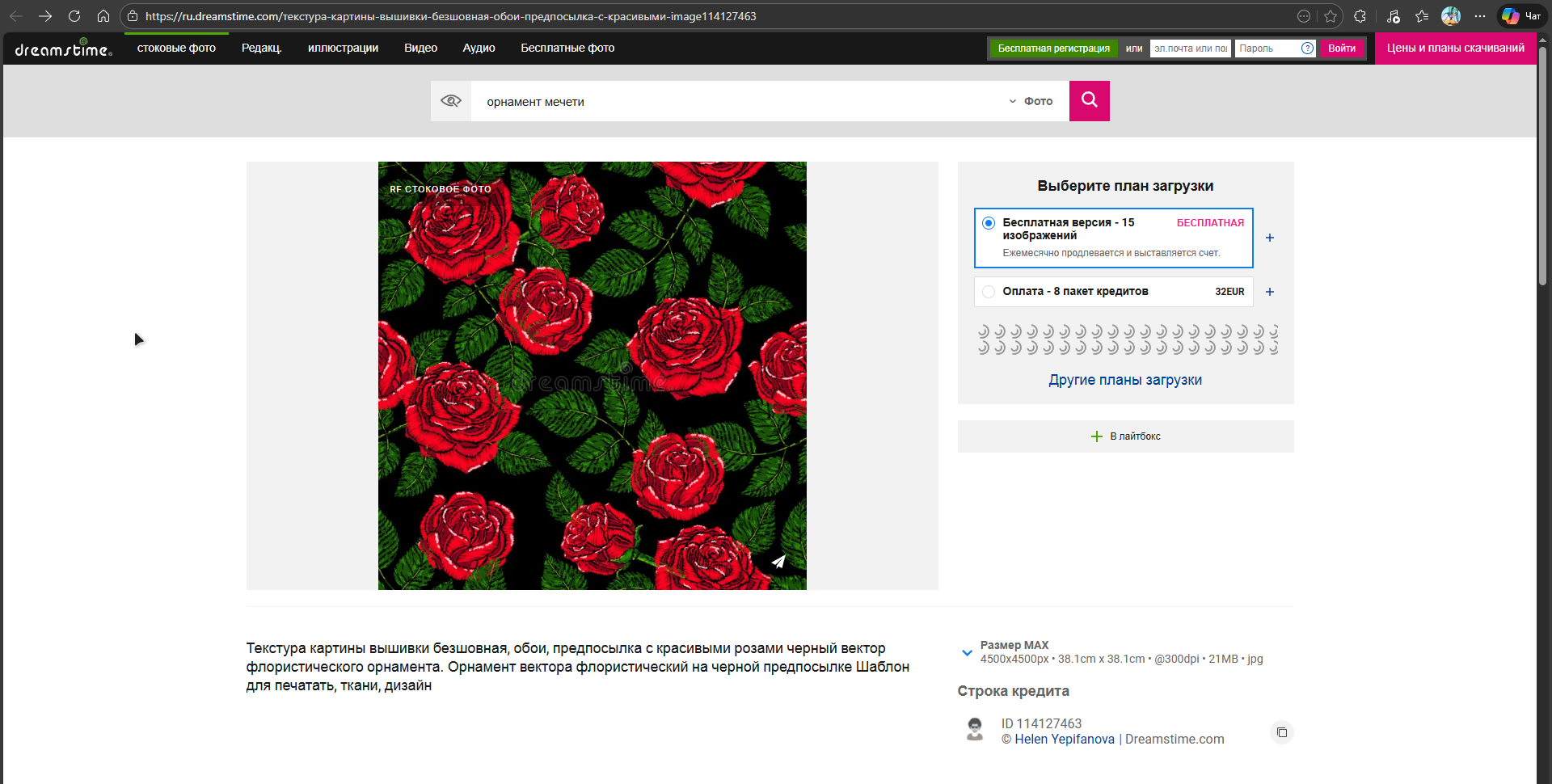
Task: Focus the email or username field
Action: coord(1190,48)
